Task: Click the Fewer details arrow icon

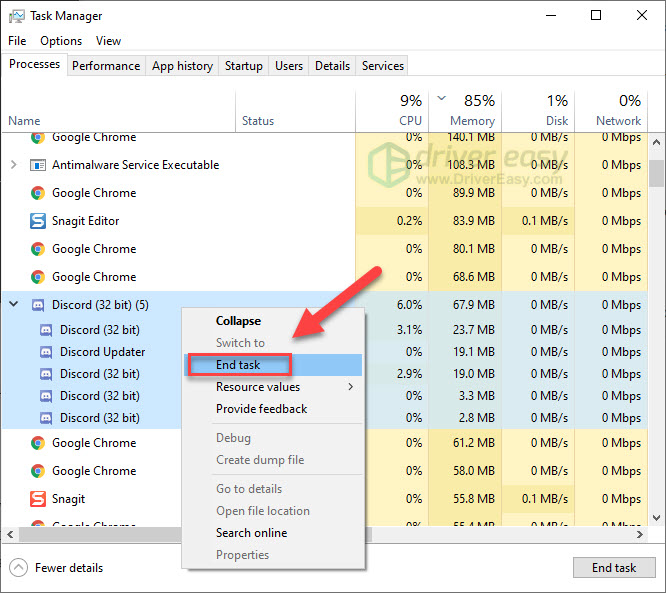Action: pyautogui.click(x=18, y=568)
